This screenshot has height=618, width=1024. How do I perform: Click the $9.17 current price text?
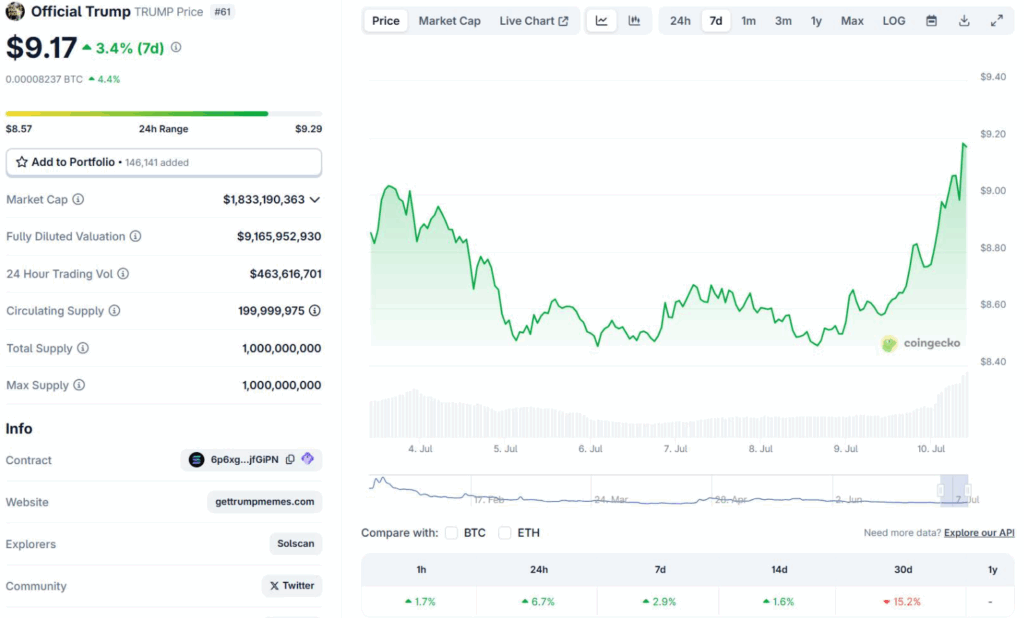tap(41, 48)
